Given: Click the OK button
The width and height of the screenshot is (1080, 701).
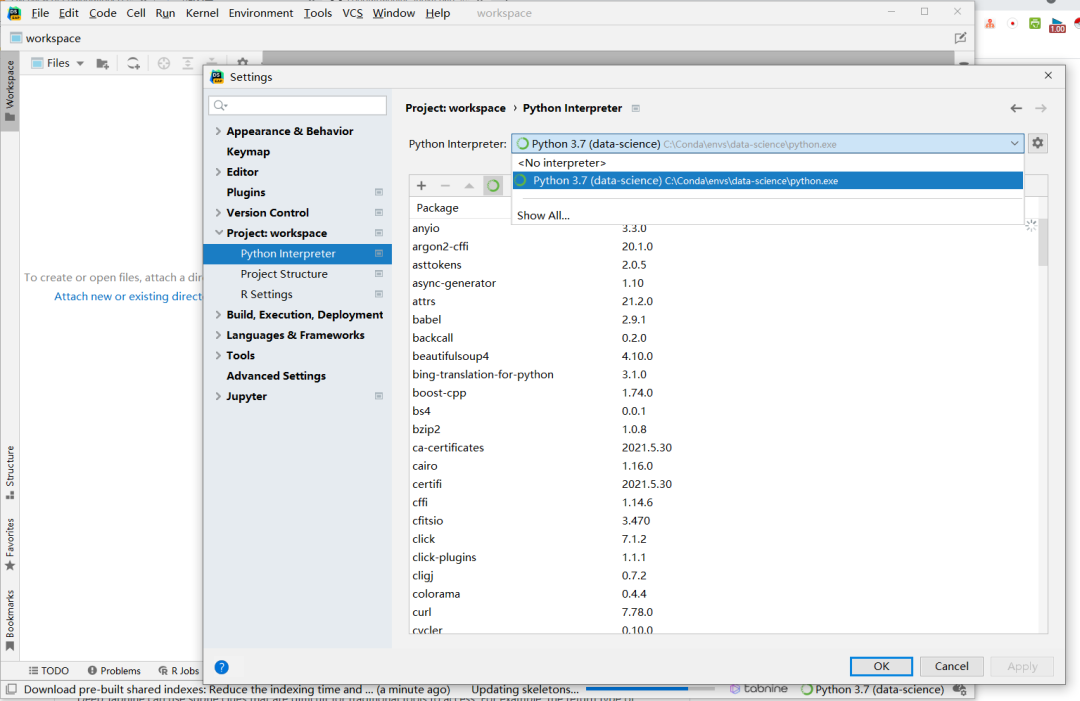Looking at the screenshot, I should click(880, 666).
